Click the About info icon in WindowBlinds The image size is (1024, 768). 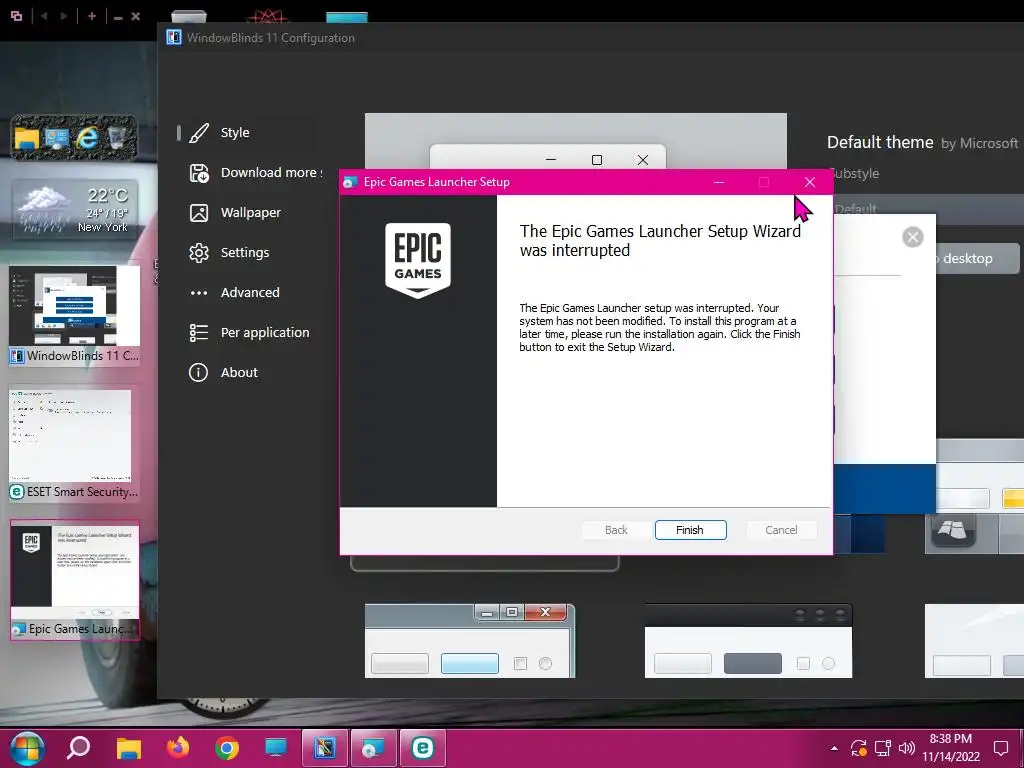tap(199, 372)
